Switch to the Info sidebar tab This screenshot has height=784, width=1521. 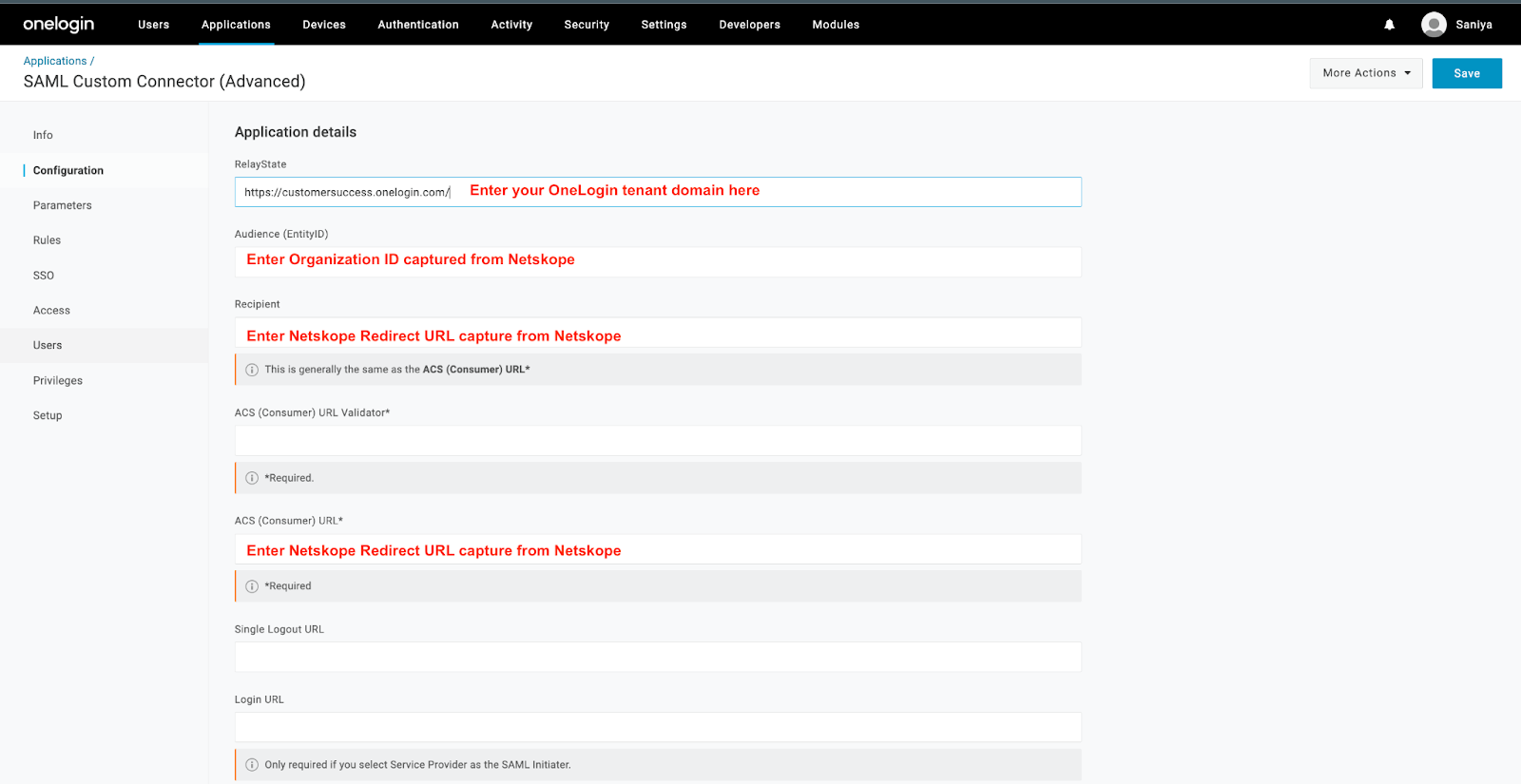[104, 135]
